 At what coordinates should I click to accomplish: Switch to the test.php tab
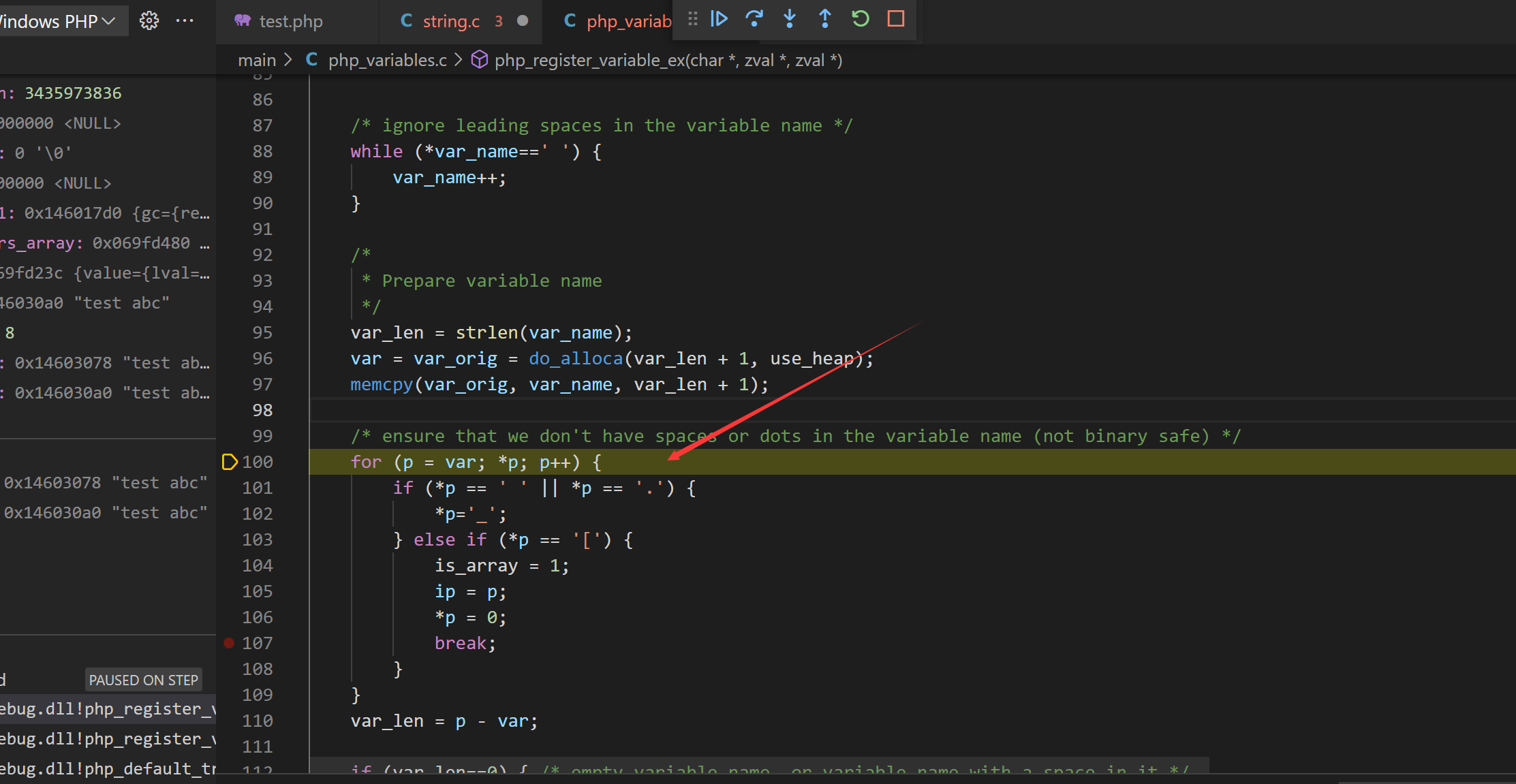(x=290, y=21)
